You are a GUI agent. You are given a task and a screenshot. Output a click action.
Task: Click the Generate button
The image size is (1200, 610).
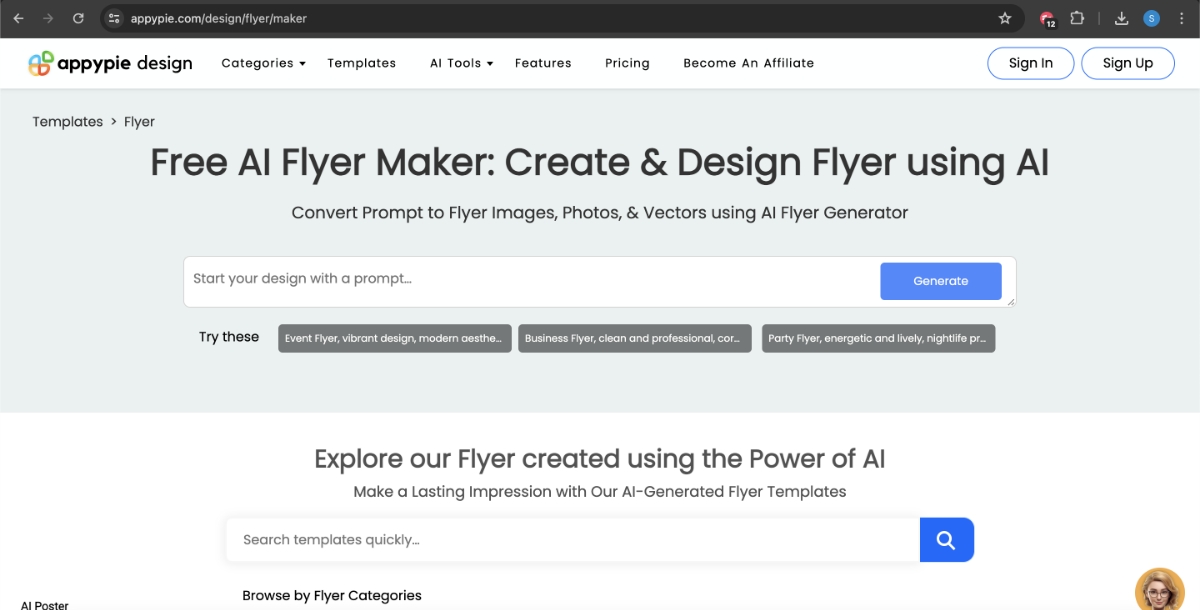pos(940,281)
